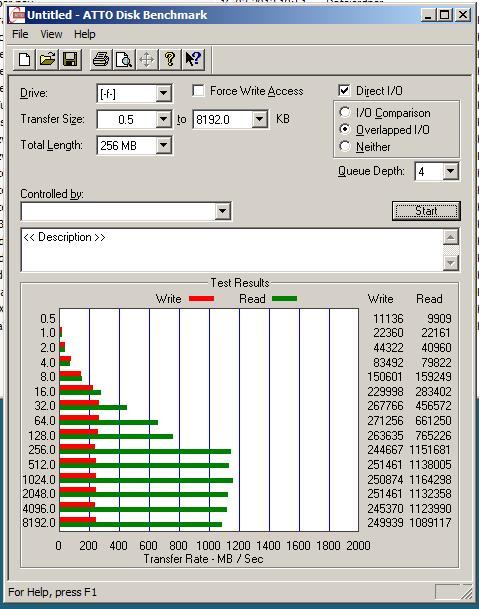The image size is (479, 609).
Task: Click the Write column header in results
Action: 380,299
